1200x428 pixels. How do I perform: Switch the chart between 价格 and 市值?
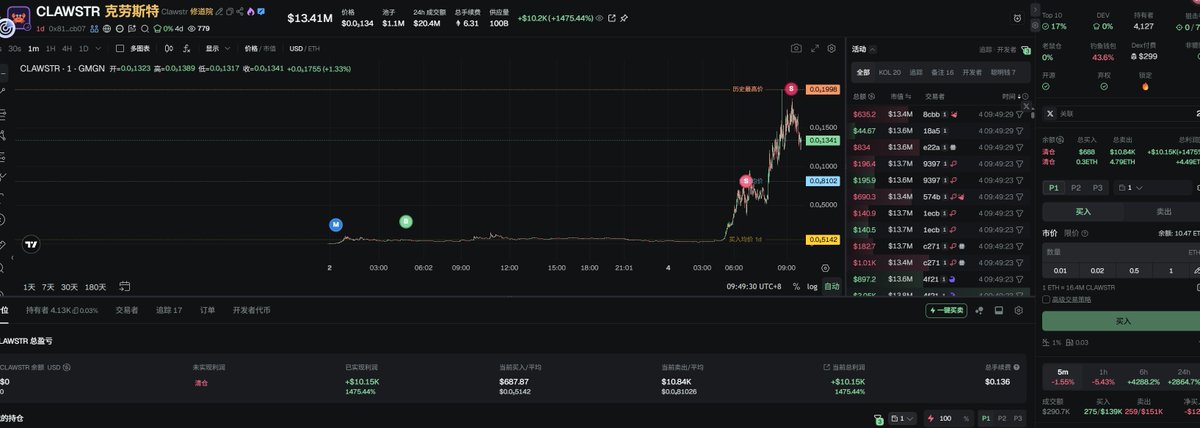(260, 48)
